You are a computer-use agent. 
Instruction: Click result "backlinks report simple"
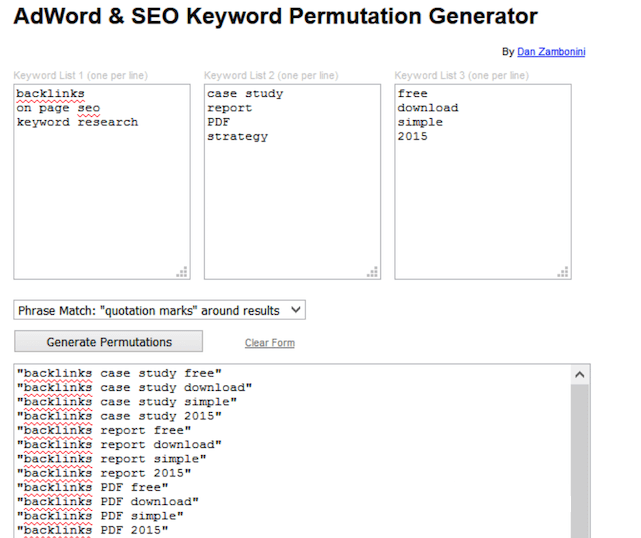(111, 459)
